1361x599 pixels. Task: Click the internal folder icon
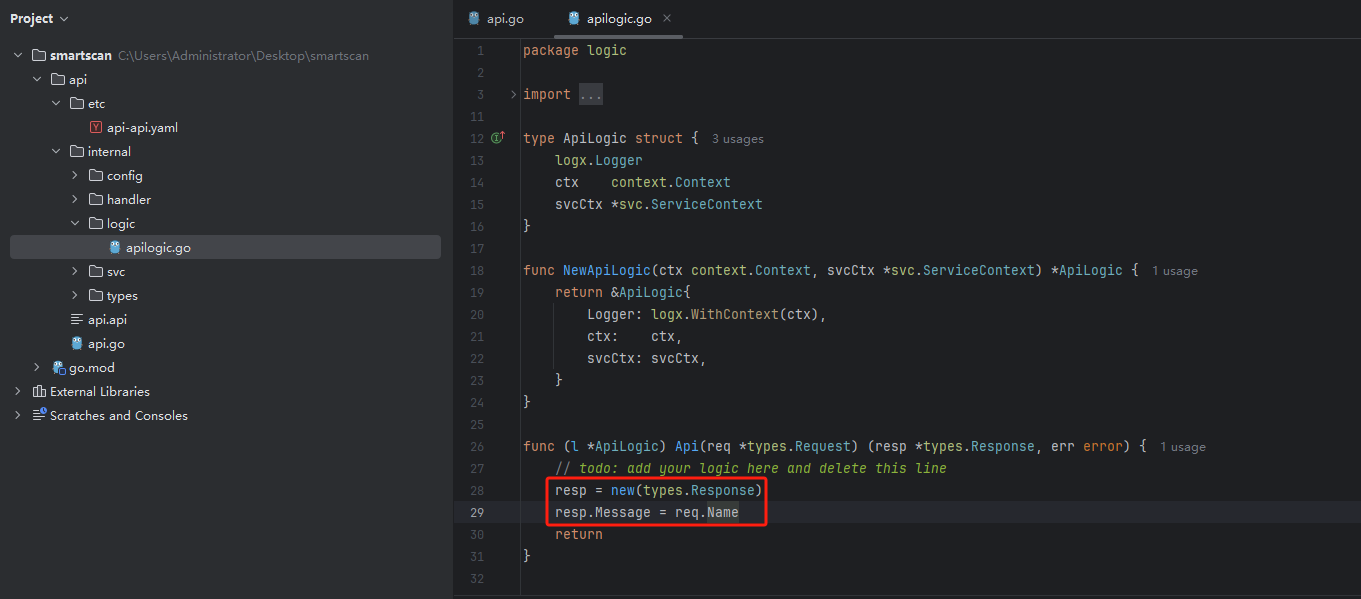[x=77, y=152]
